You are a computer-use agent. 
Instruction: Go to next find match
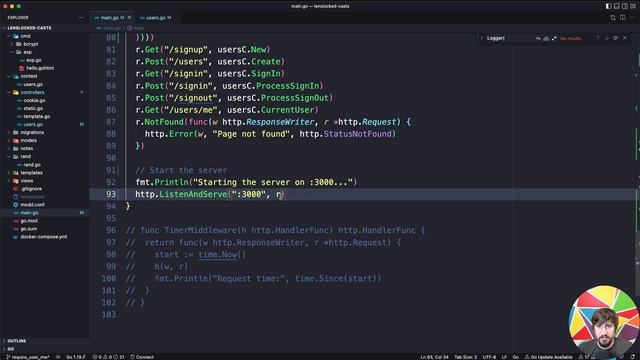[607, 38]
